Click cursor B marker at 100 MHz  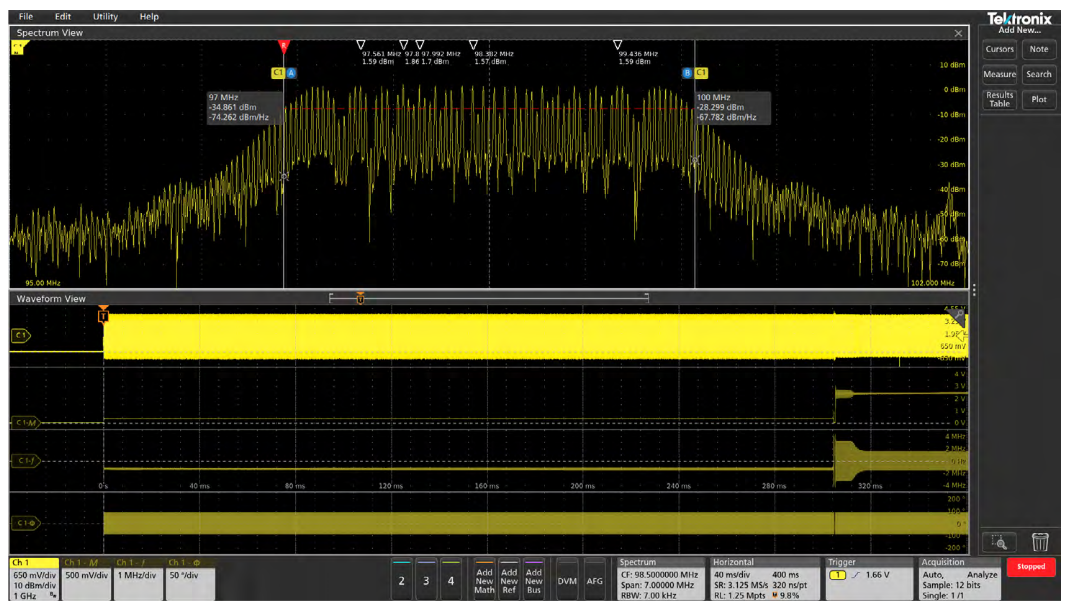coord(687,73)
